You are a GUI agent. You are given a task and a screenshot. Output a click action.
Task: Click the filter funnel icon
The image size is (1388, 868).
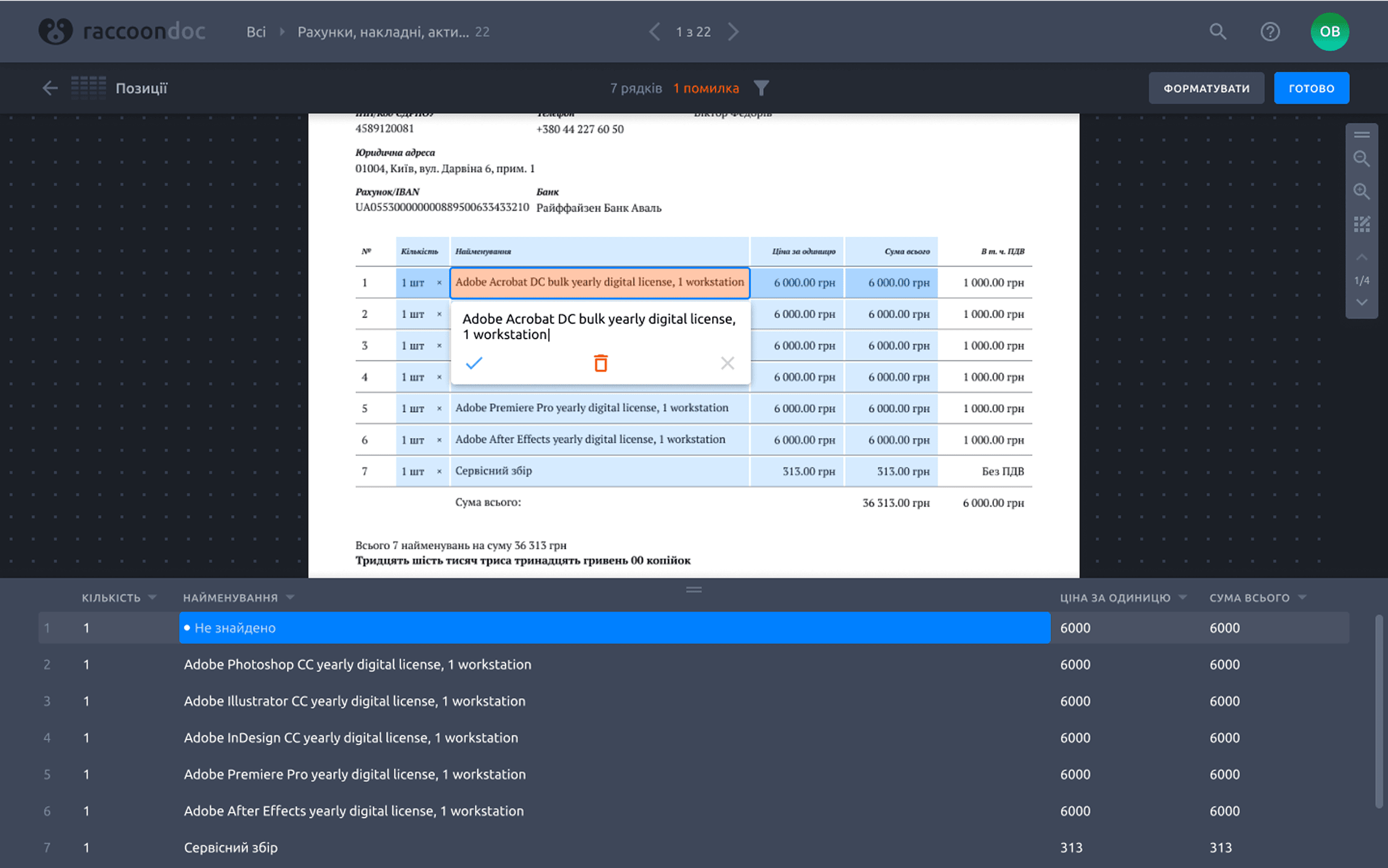[x=761, y=89]
